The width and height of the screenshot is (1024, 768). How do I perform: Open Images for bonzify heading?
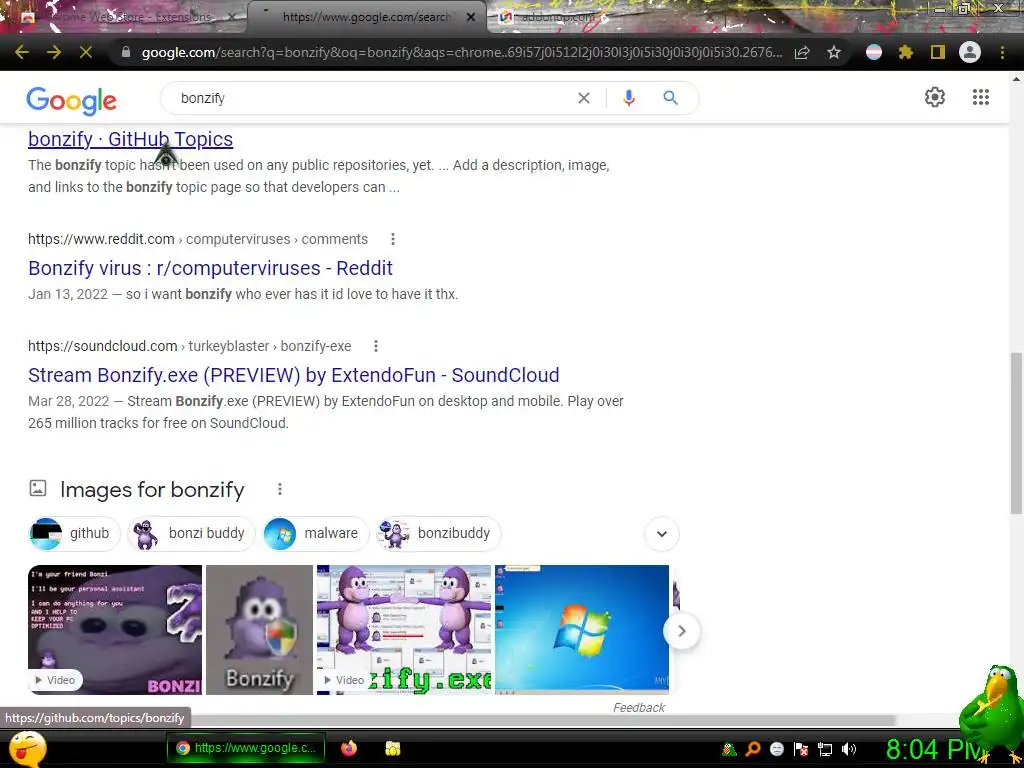pos(152,489)
